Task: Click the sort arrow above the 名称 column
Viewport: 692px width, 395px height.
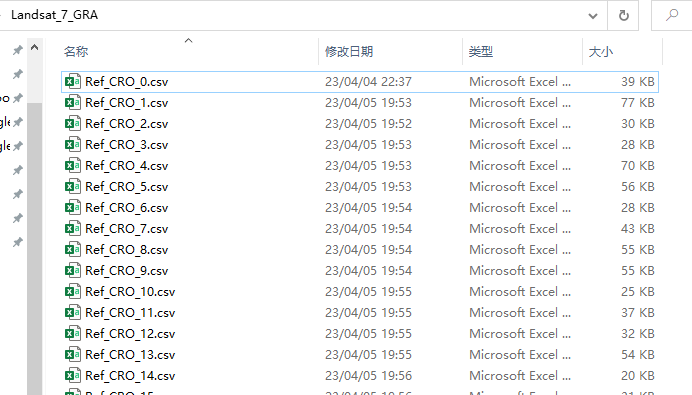Action: 188,41
